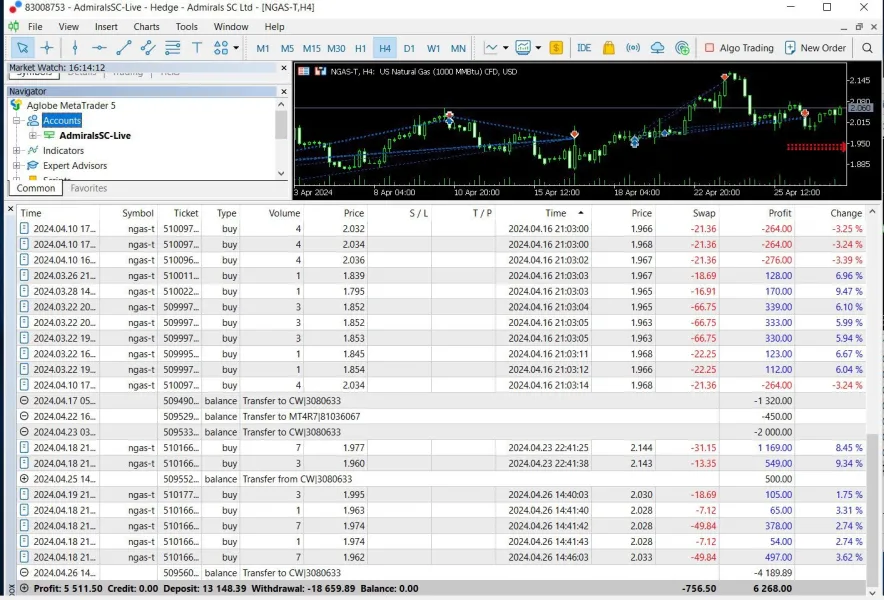Open the chart type dropdown arrow
This screenshot has height=600, width=884.
[505, 48]
